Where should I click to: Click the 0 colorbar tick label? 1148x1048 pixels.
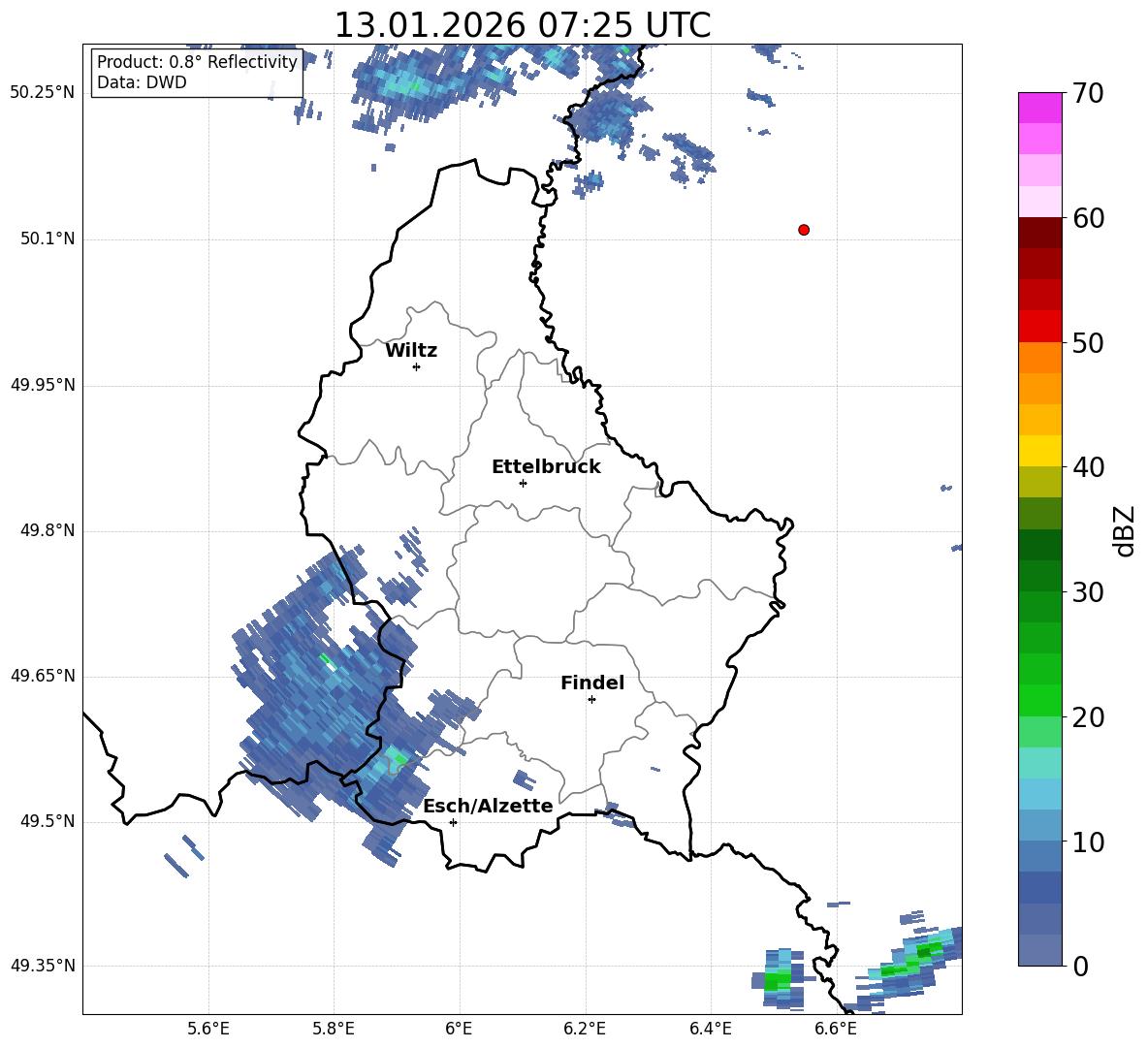pyautogui.click(x=1080, y=966)
